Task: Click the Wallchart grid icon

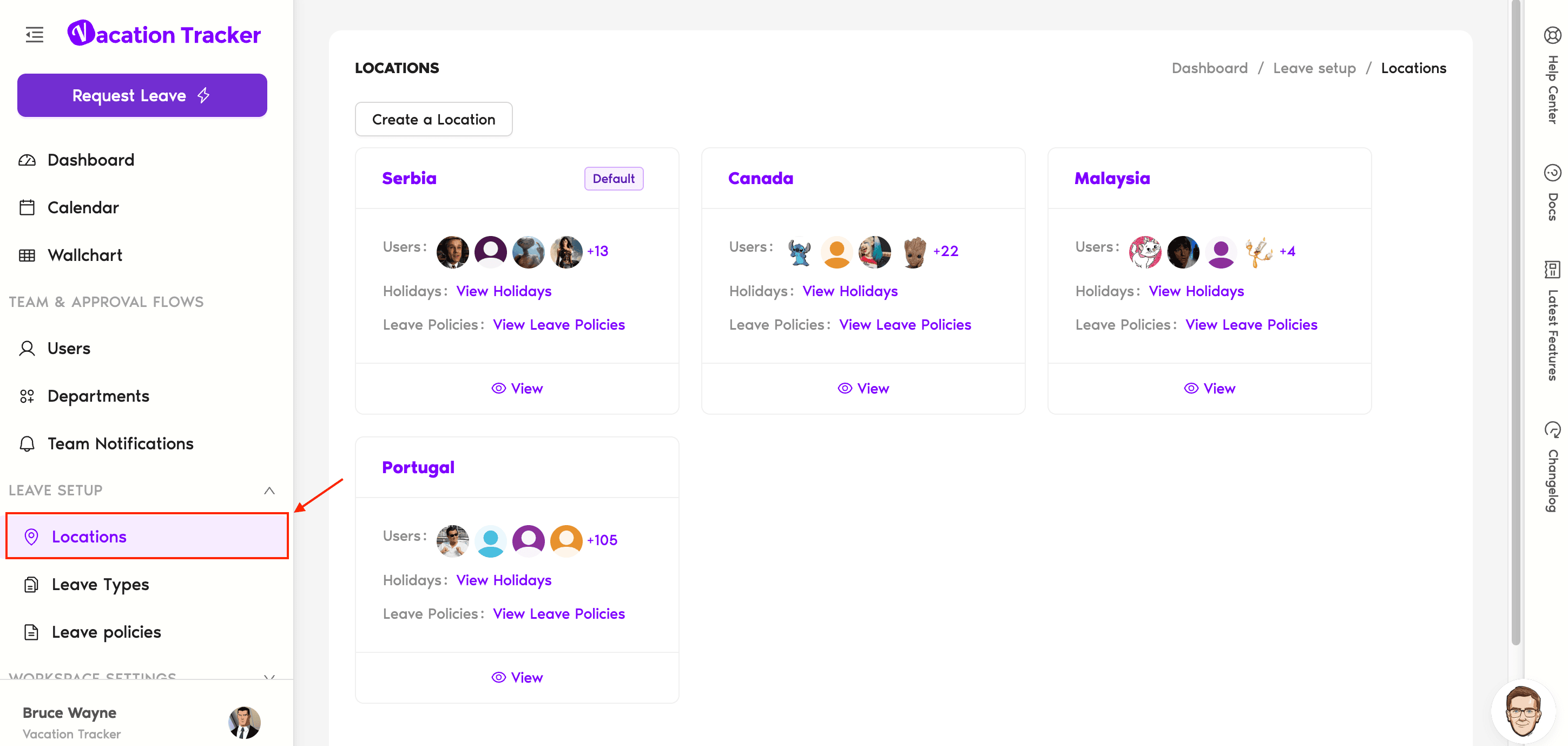Action: 27,255
